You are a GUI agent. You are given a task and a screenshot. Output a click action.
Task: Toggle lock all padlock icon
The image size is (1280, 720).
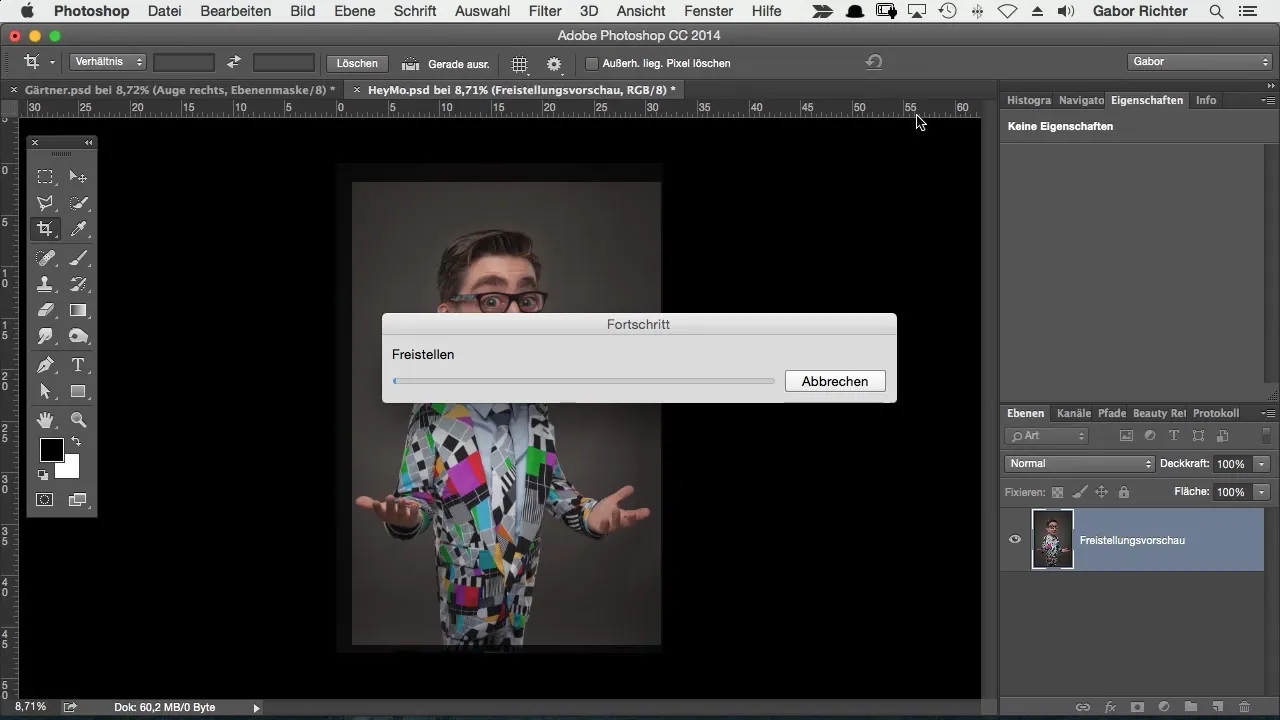pyautogui.click(x=1123, y=492)
